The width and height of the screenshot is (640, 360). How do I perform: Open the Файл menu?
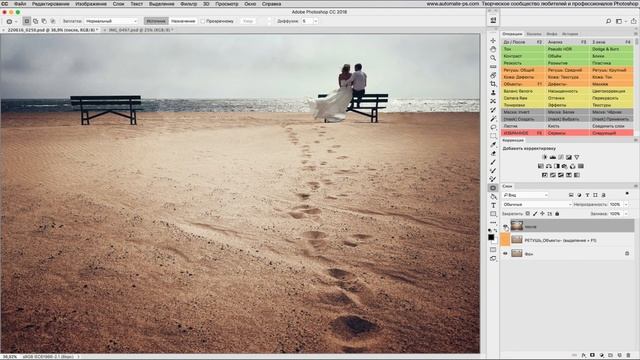[x=20, y=4]
